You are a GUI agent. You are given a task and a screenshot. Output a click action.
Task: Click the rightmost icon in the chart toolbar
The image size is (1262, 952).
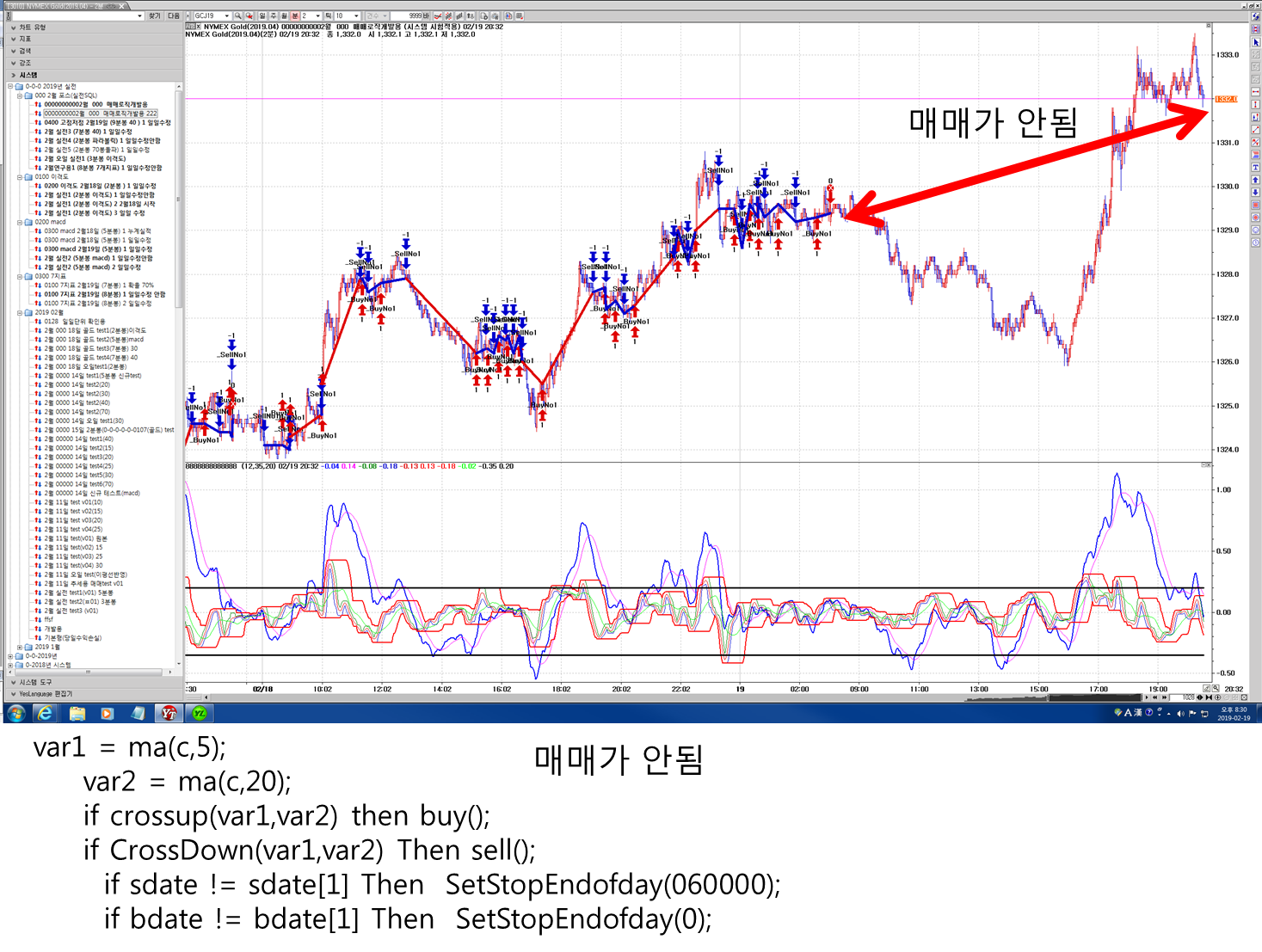click(520, 15)
